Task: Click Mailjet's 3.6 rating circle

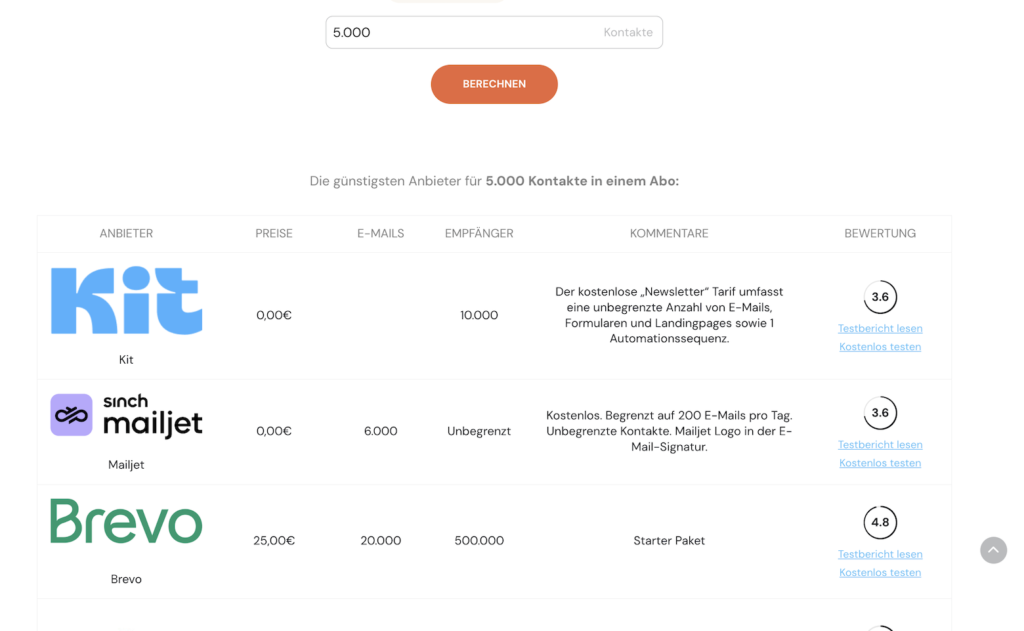Action: click(880, 413)
